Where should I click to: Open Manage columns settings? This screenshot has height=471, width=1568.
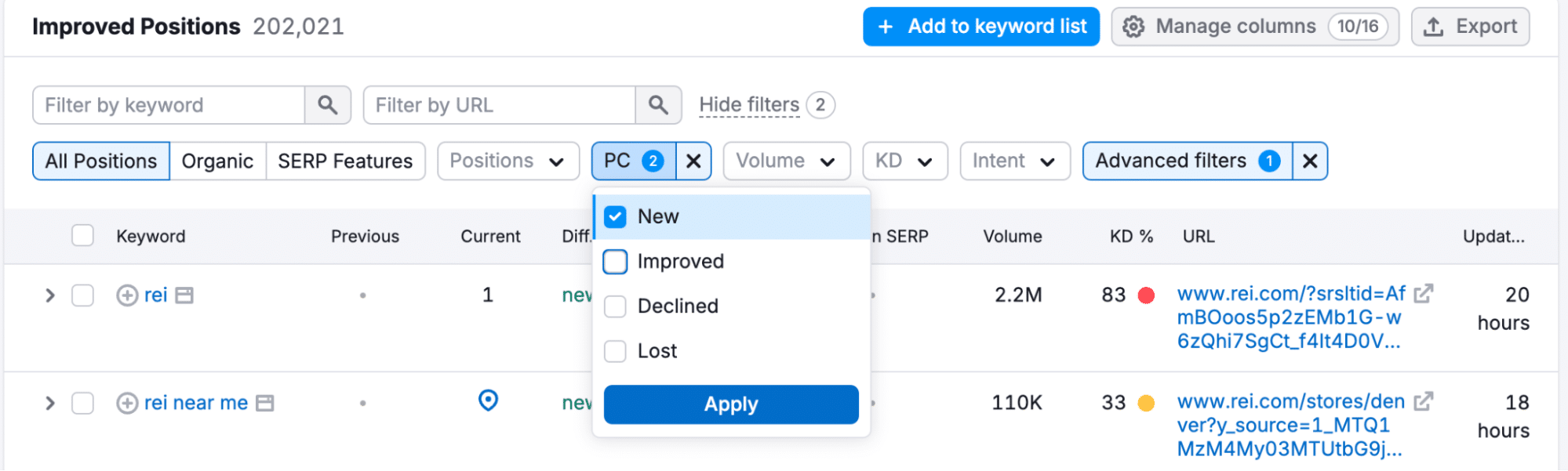click(x=1255, y=27)
